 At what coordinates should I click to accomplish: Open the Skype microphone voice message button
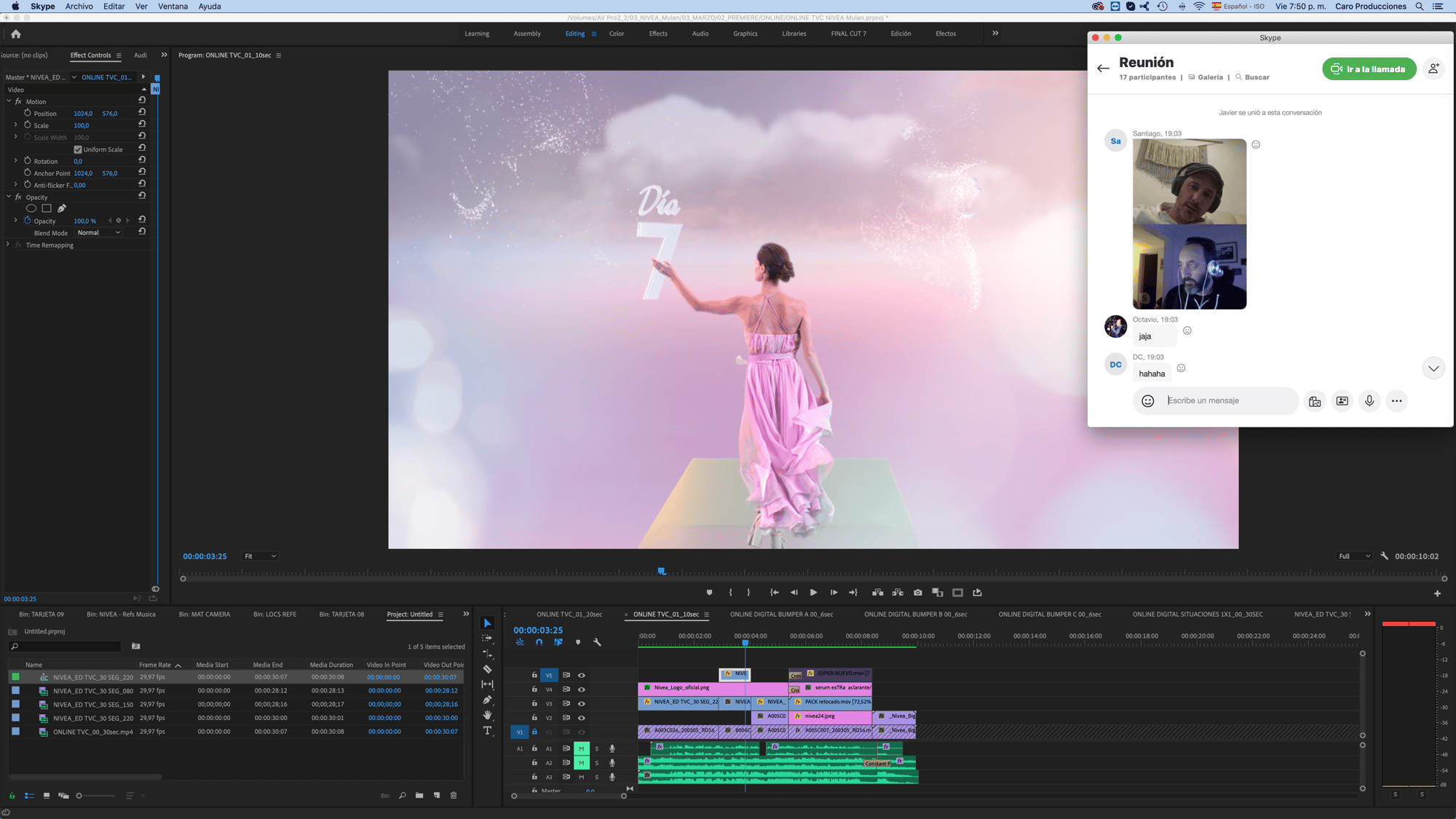1369,401
